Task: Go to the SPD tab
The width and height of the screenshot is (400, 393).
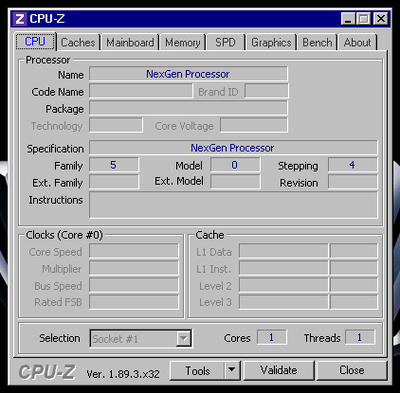Action: (225, 43)
